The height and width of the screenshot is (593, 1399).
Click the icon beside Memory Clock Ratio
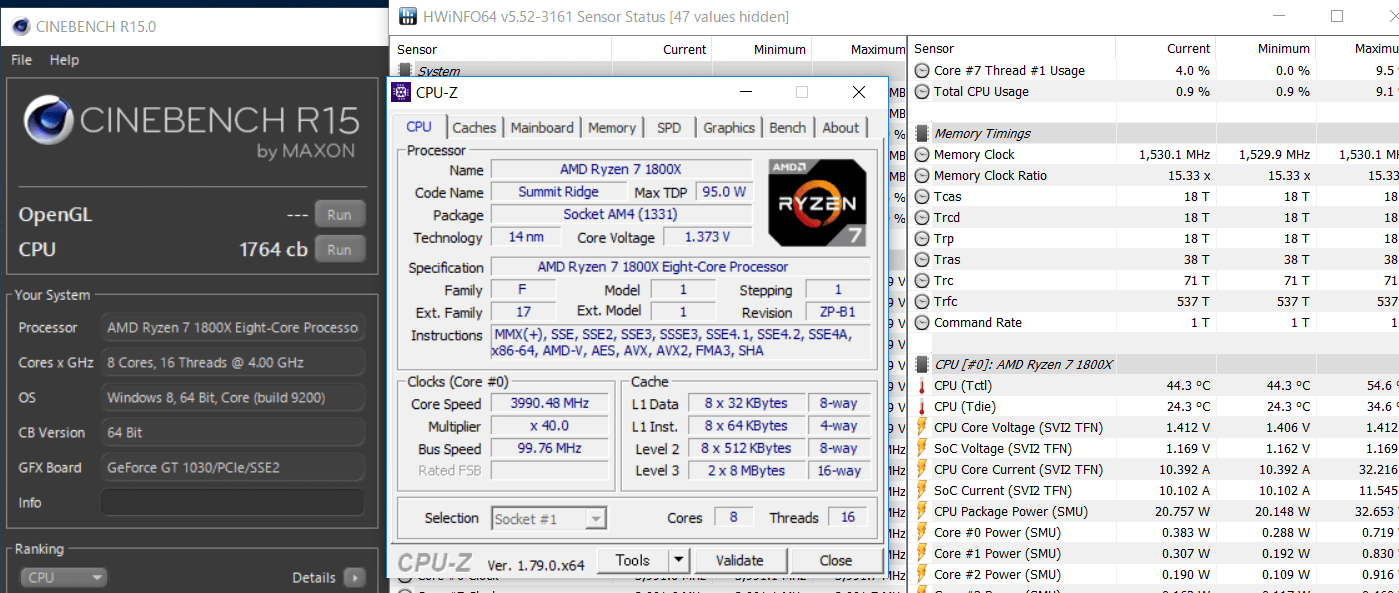(x=922, y=176)
